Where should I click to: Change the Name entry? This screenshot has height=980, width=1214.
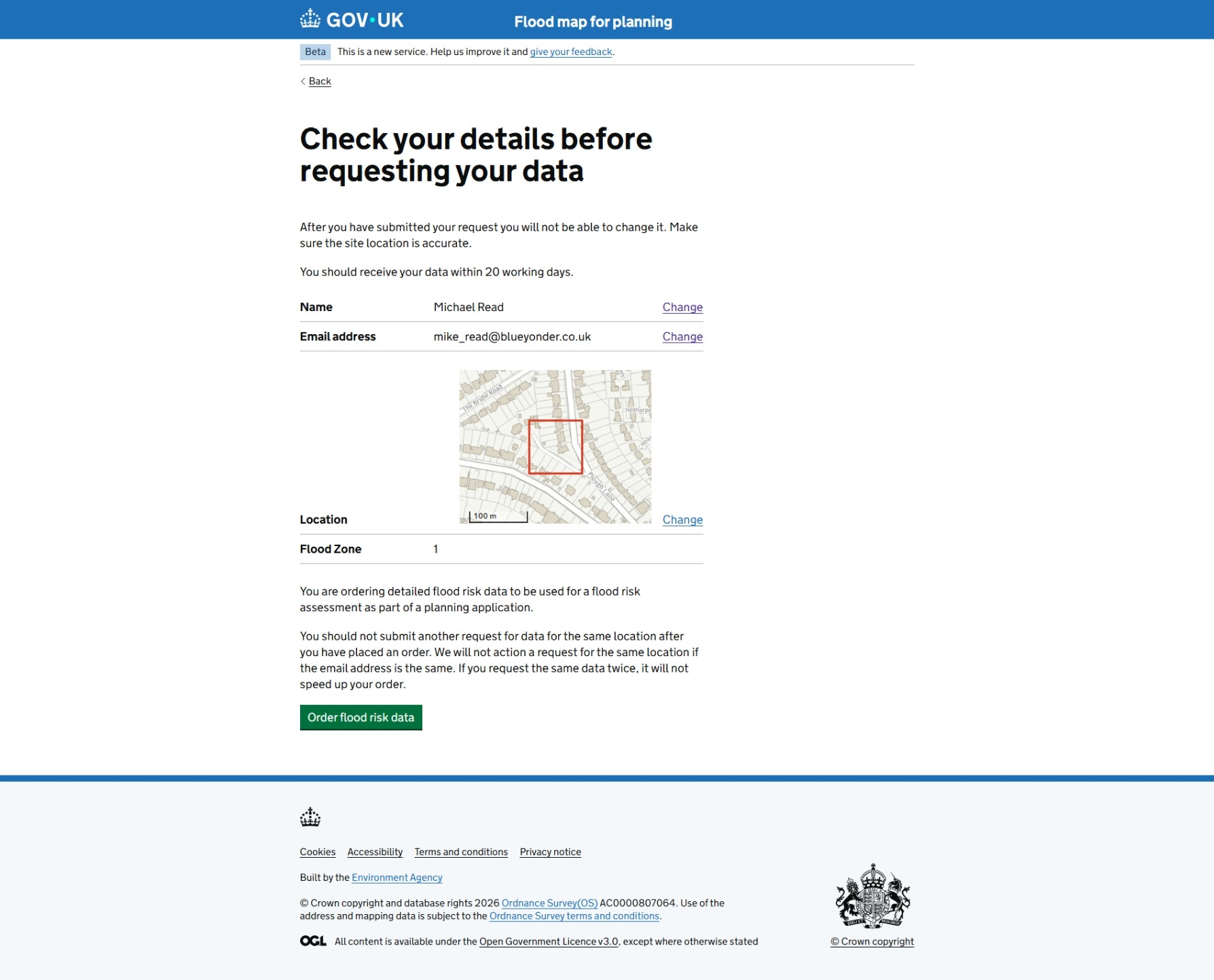pyautogui.click(x=682, y=308)
